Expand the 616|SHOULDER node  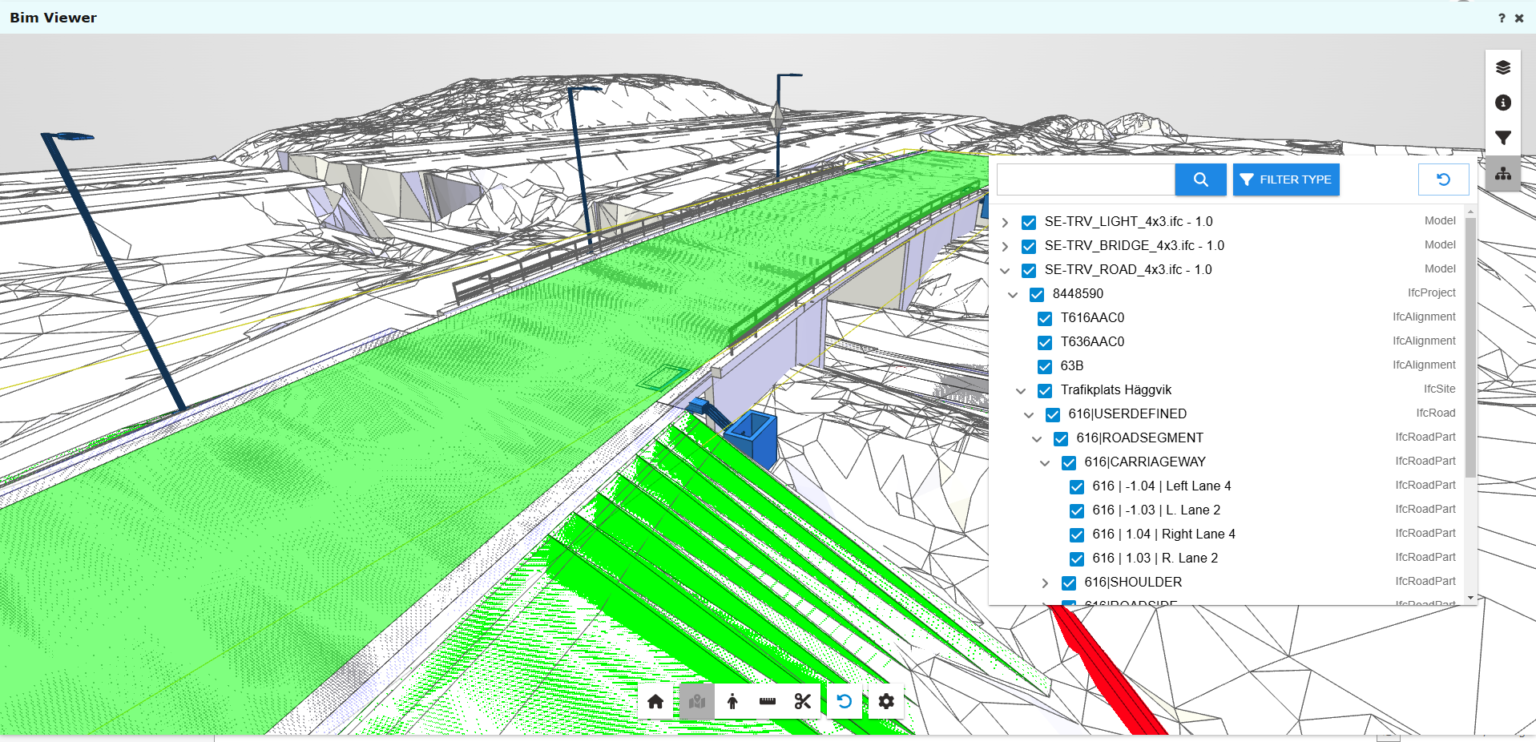pos(1045,582)
